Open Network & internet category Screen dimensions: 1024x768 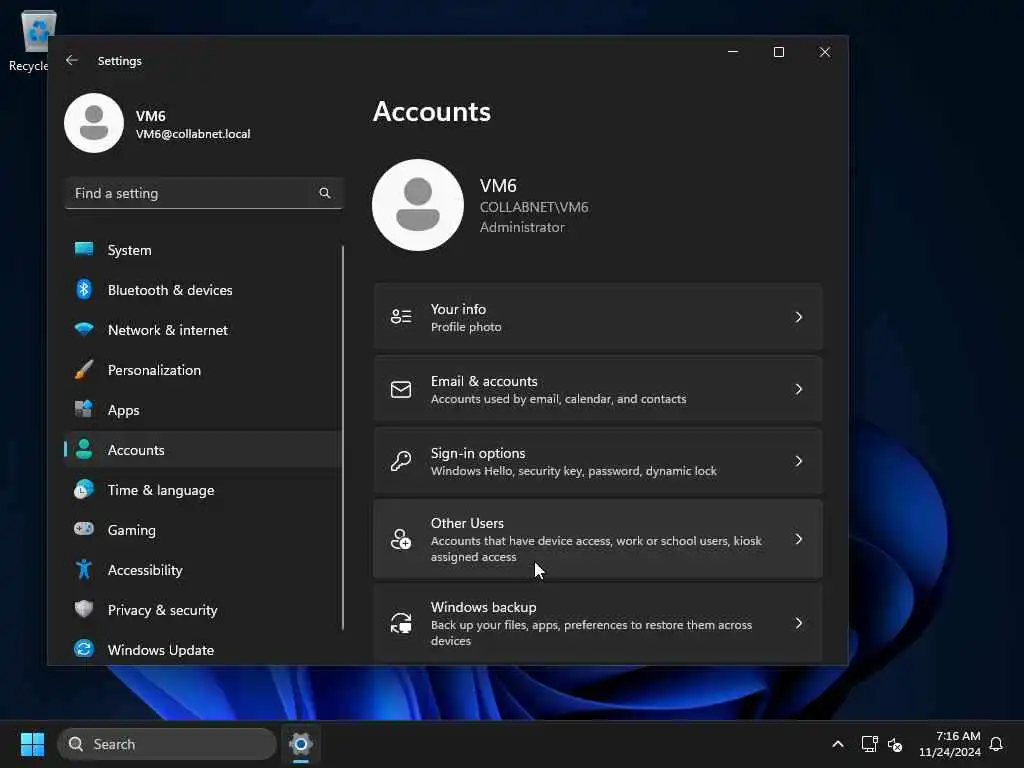203,329
